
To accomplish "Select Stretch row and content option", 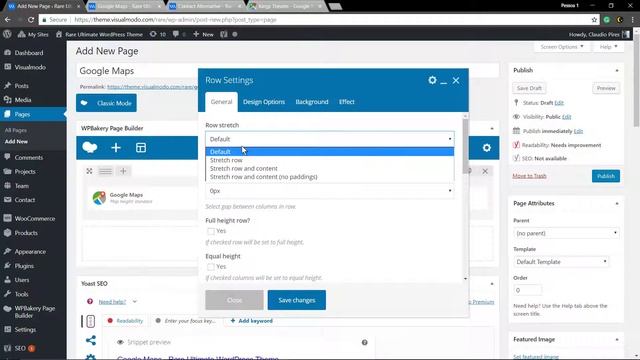I will click(x=330, y=169).
